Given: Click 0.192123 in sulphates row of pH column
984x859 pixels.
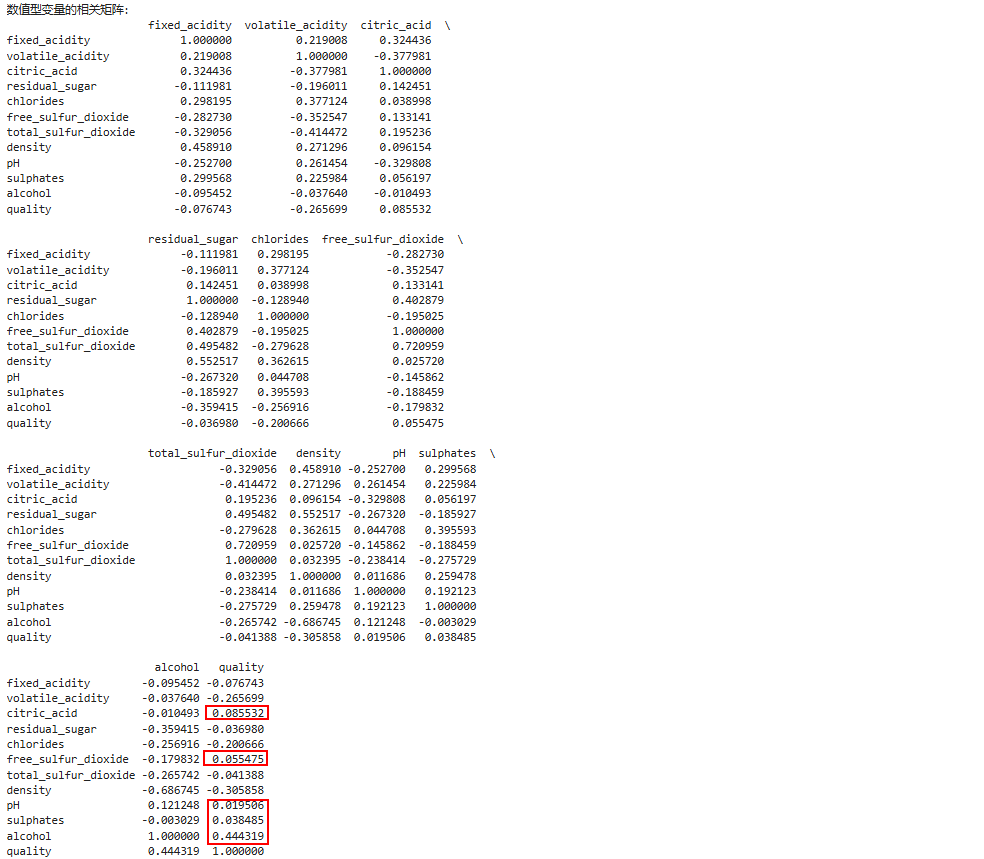Looking at the screenshot, I should (x=380, y=606).
